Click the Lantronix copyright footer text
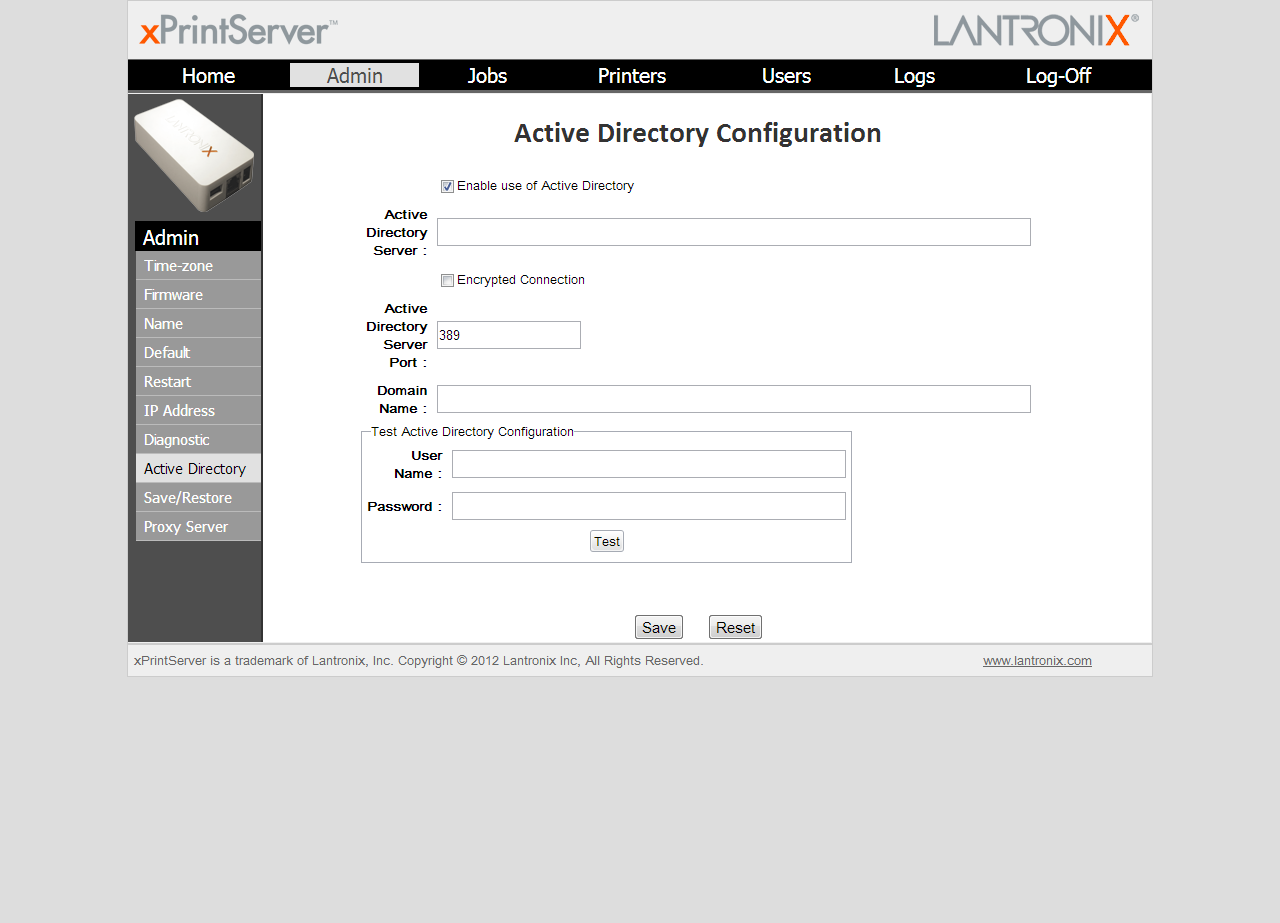The height and width of the screenshot is (923, 1280). tap(419, 661)
